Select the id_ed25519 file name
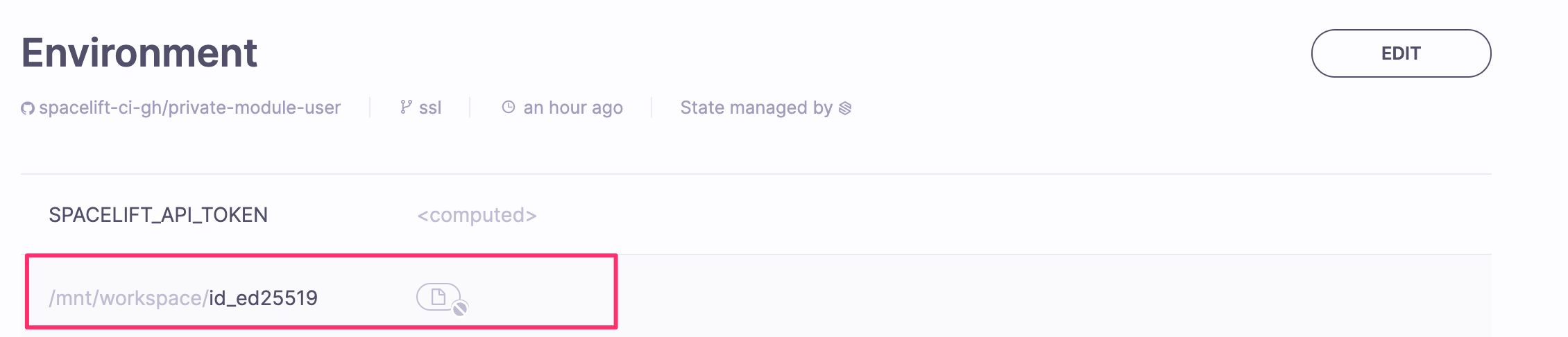This screenshot has height=337, width=1568. [263, 298]
